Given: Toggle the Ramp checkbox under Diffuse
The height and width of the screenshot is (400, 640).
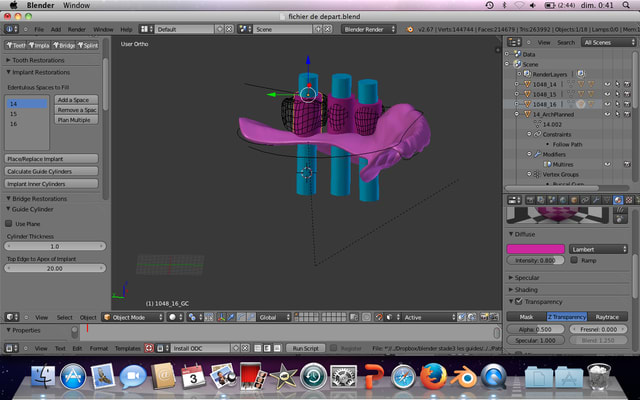Looking at the screenshot, I should click(x=574, y=260).
